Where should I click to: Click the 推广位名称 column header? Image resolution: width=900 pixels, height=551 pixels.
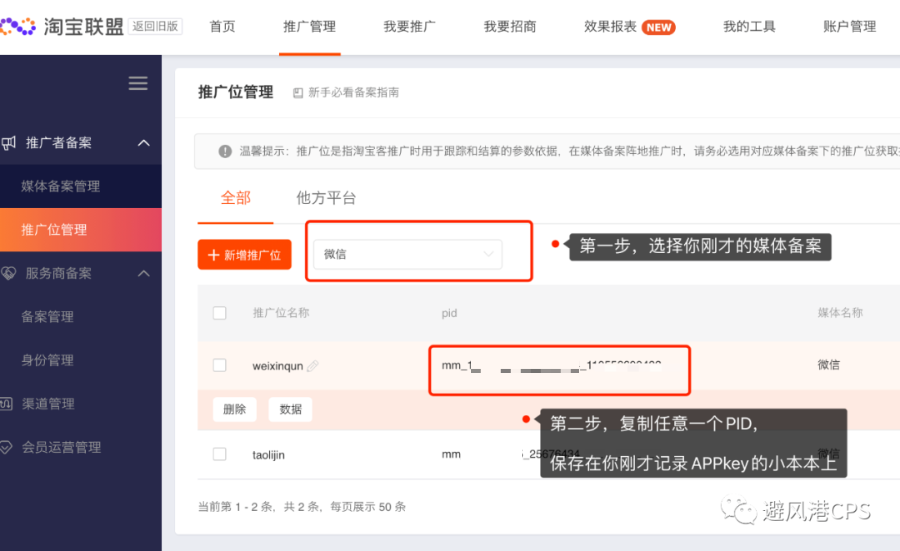281,313
